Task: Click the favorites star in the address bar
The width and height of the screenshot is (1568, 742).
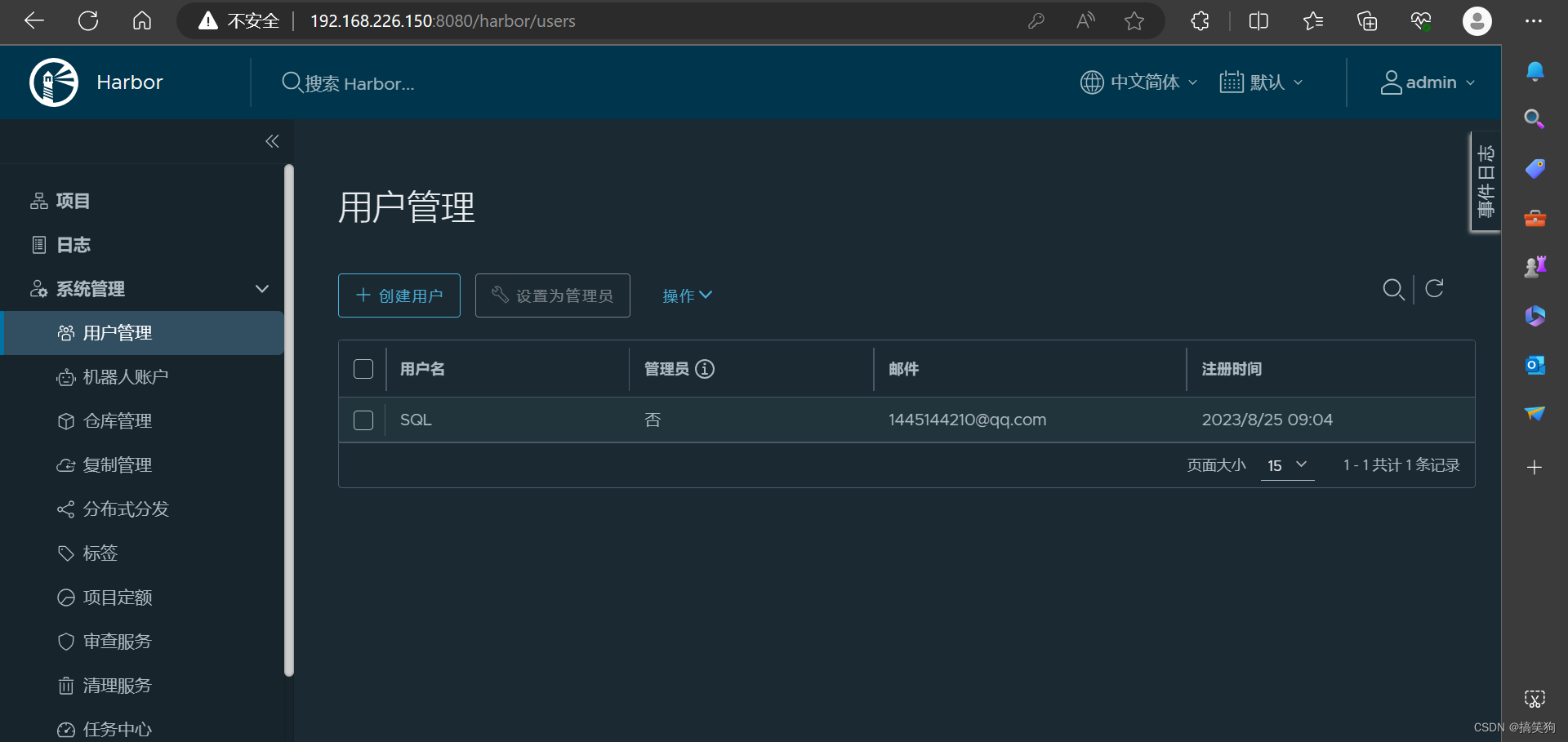Action: (x=1135, y=21)
